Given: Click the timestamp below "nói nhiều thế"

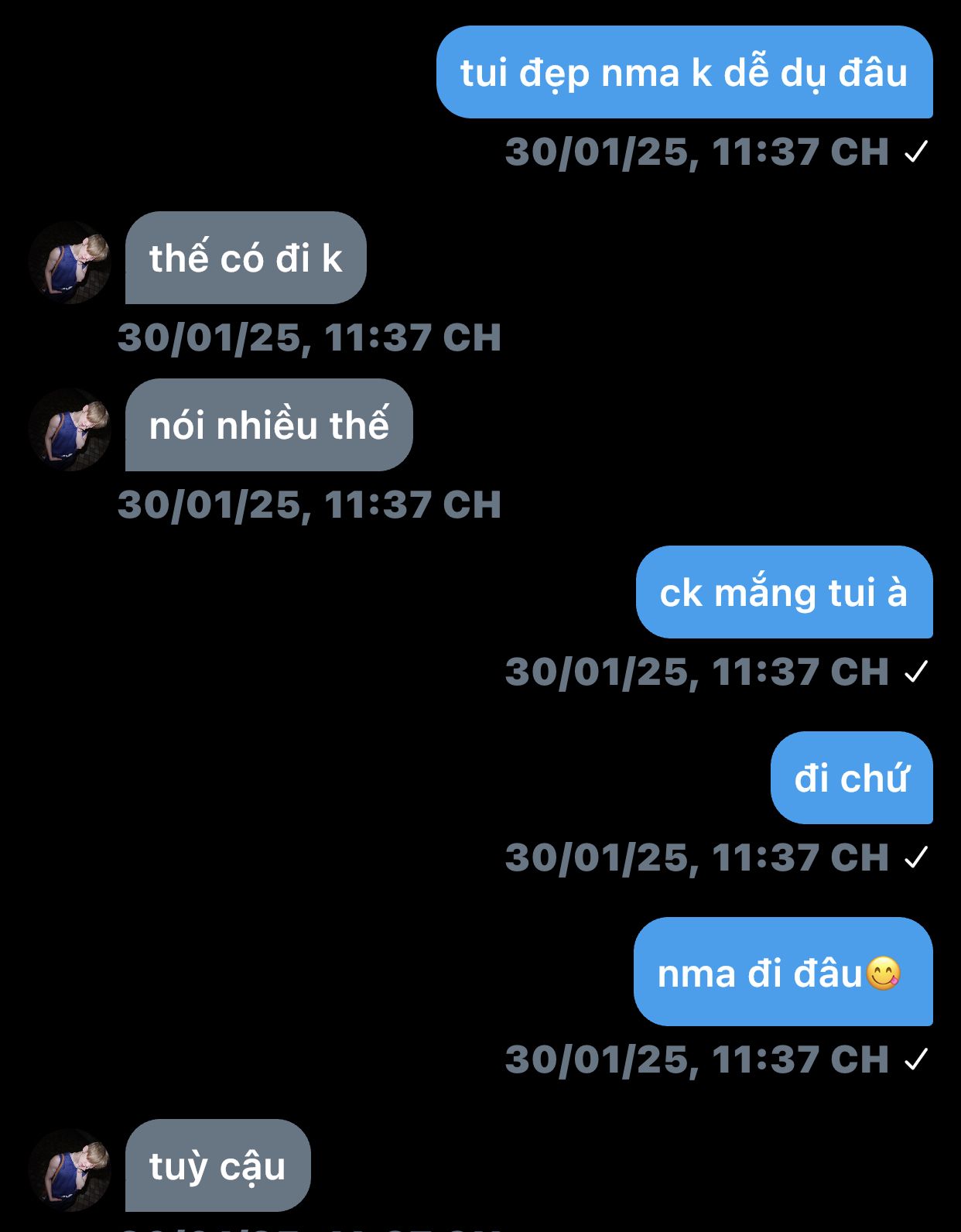Looking at the screenshot, I should pos(310,505).
